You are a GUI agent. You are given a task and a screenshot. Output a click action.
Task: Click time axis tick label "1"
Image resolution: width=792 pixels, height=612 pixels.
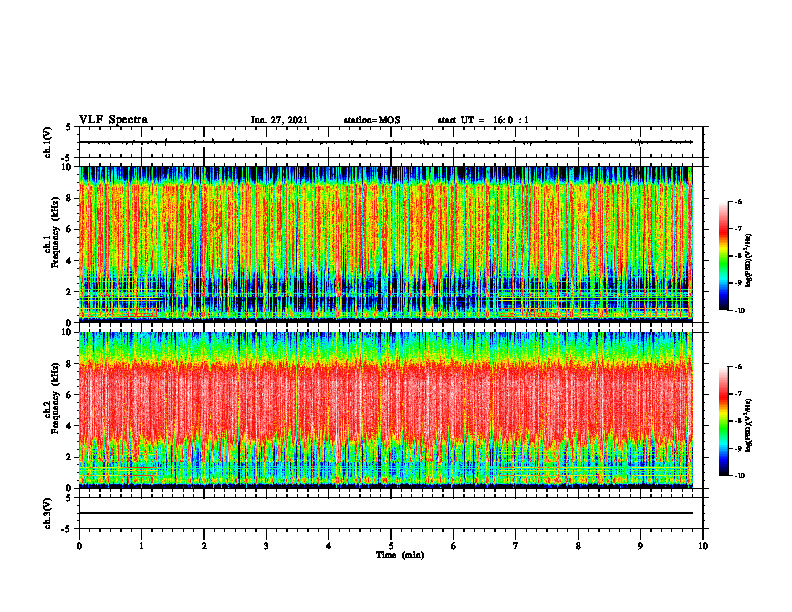[x=141, y=546]
